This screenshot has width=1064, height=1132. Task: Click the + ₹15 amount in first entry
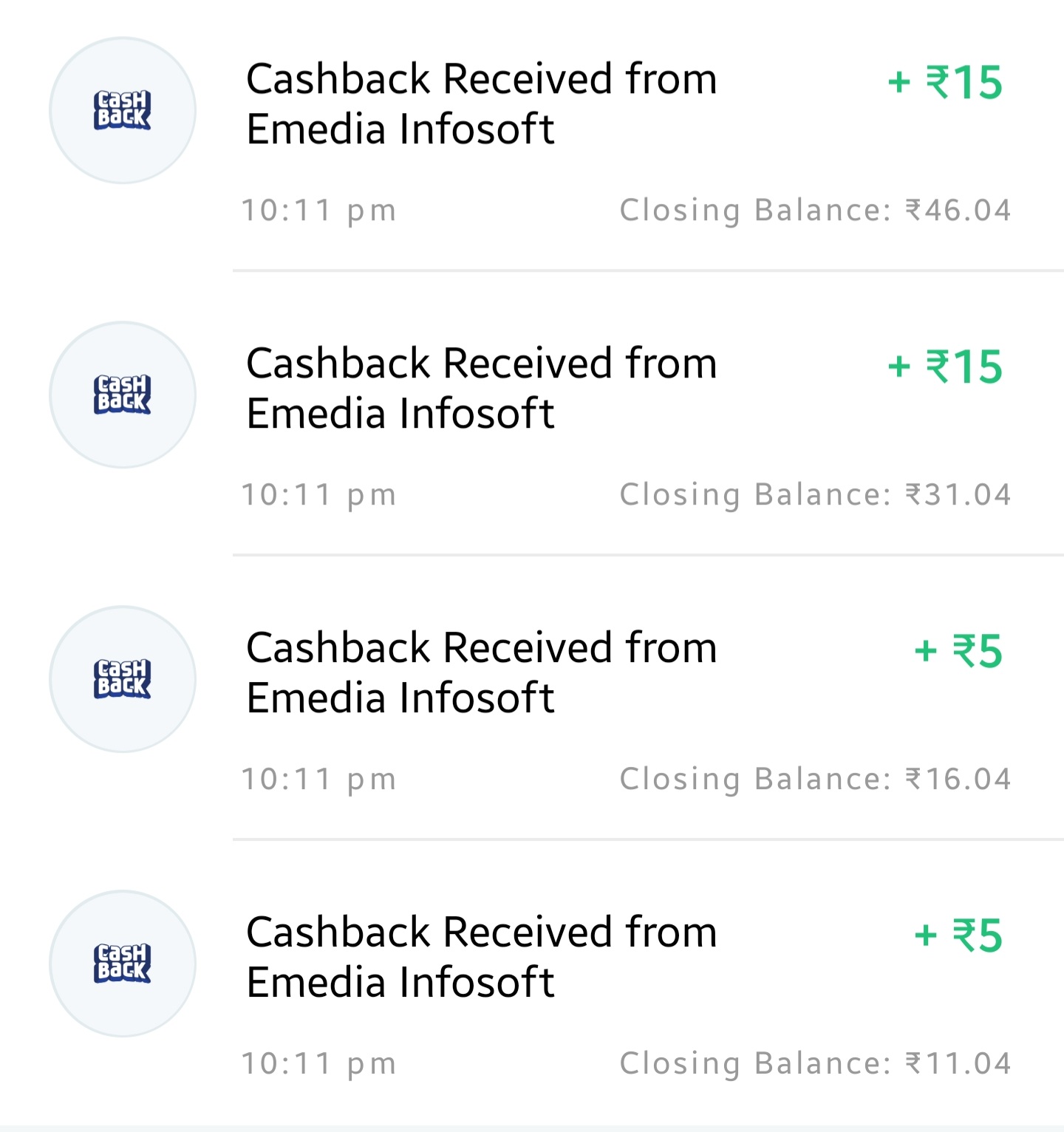tap(945, 82)
